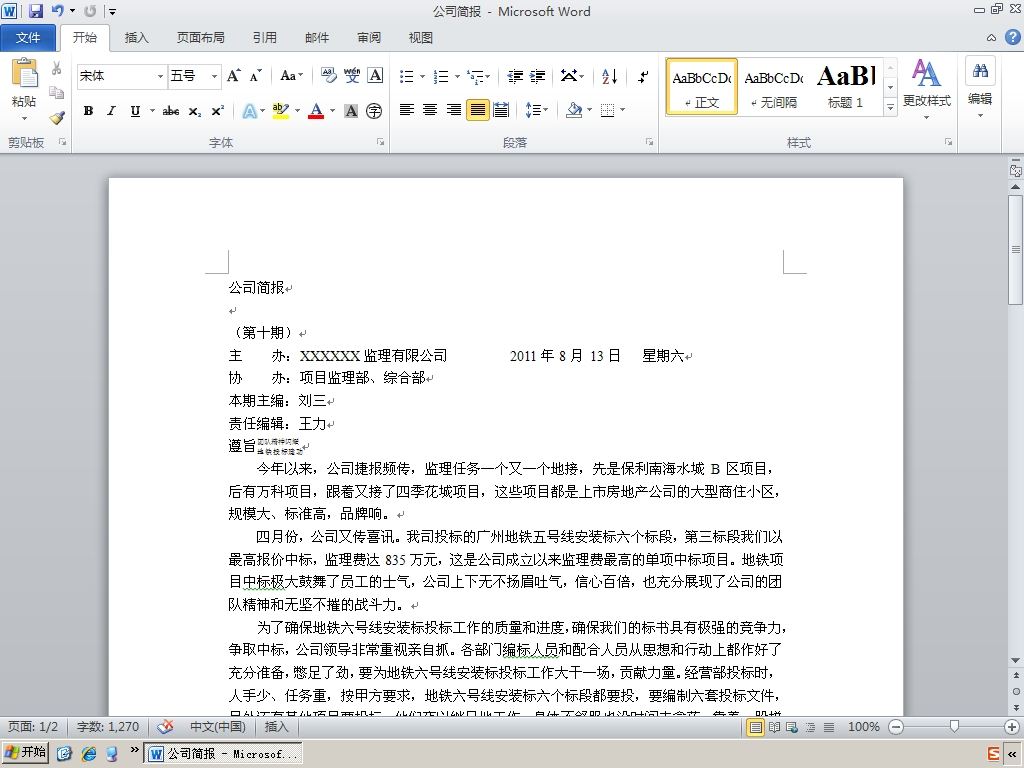The image size is (1024, 768).
Task: Increase paragraph indent
Action: pyautogui.click(x=537, y=76)
